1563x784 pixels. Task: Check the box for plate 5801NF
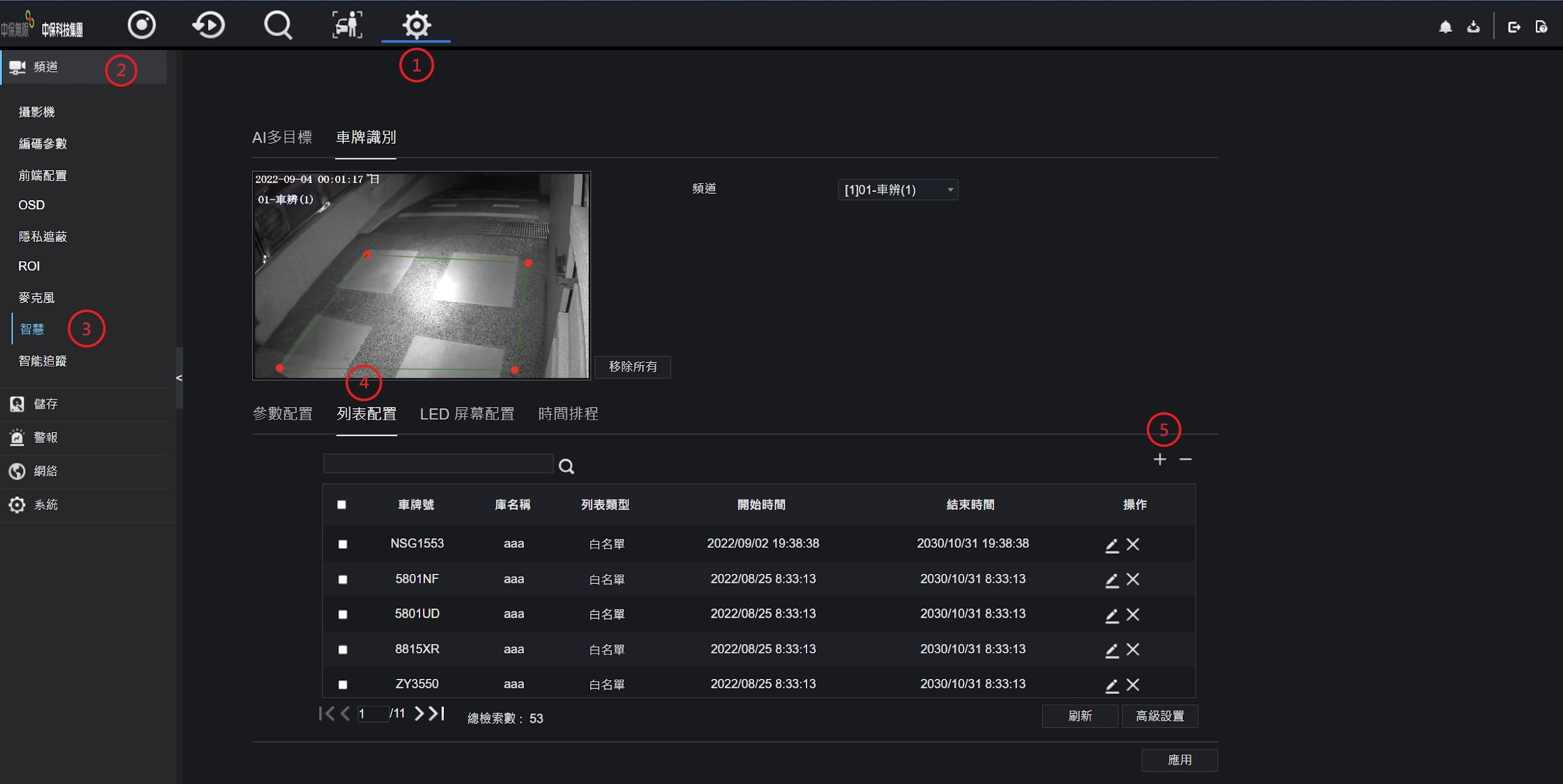[343, 580]
